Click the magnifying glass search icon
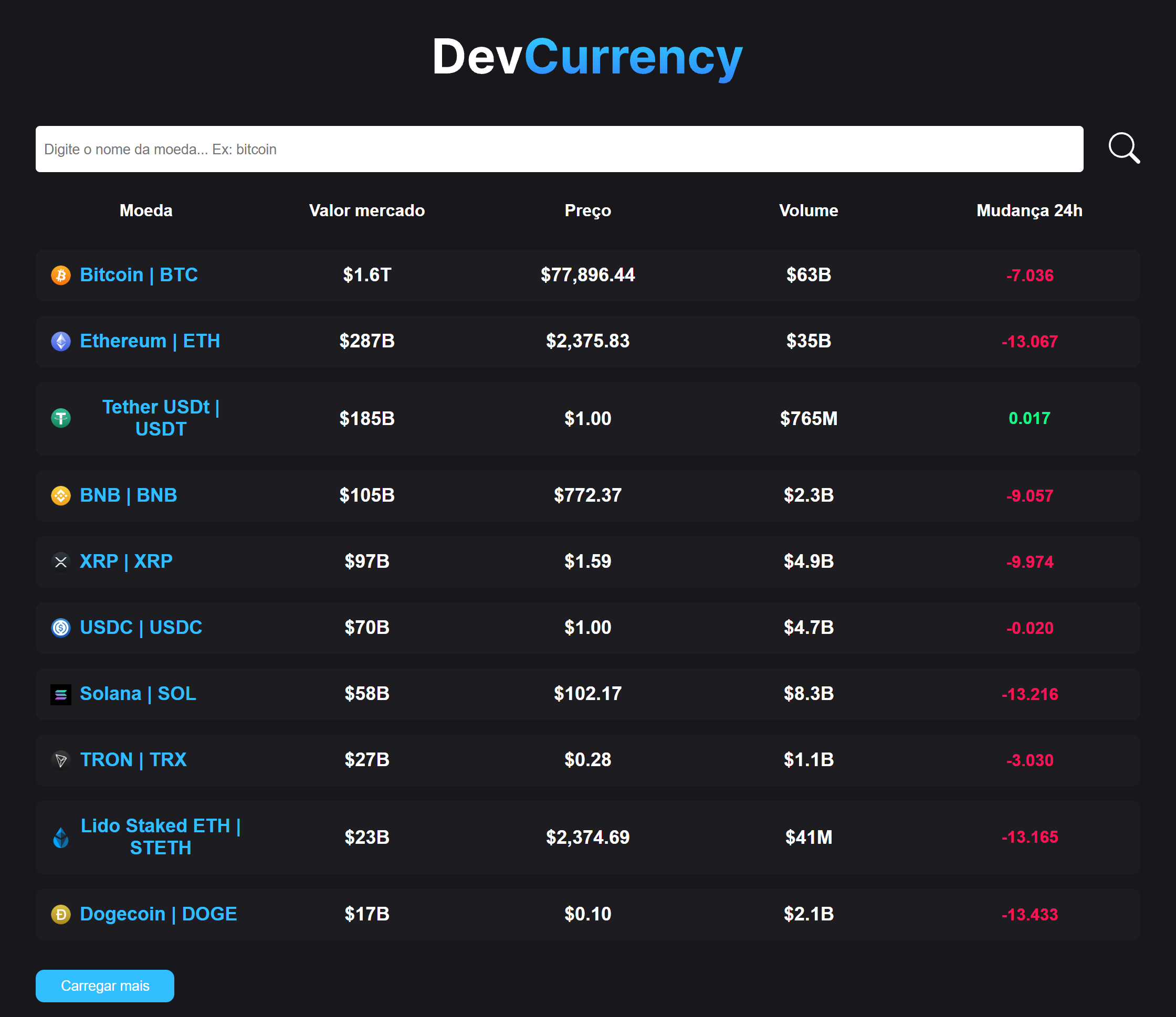Screen dimensions: 1176x1017 pos(1123,149)
